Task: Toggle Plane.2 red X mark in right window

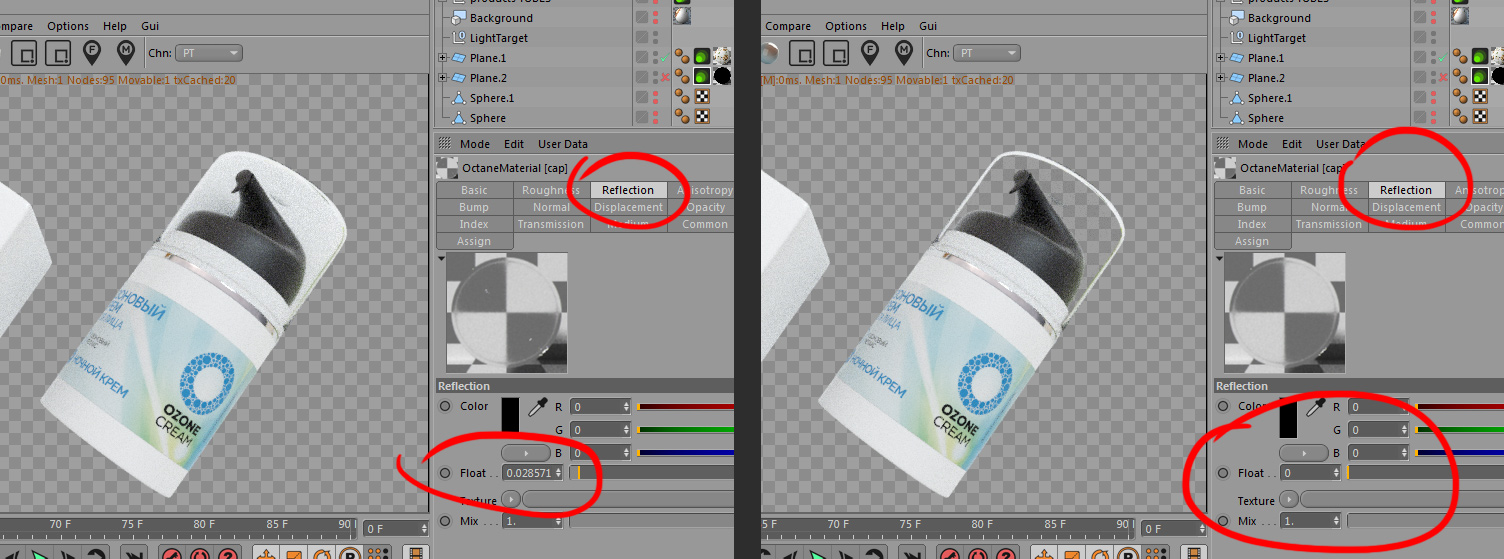Action: pyautogui.click(x=1442, y=78)
